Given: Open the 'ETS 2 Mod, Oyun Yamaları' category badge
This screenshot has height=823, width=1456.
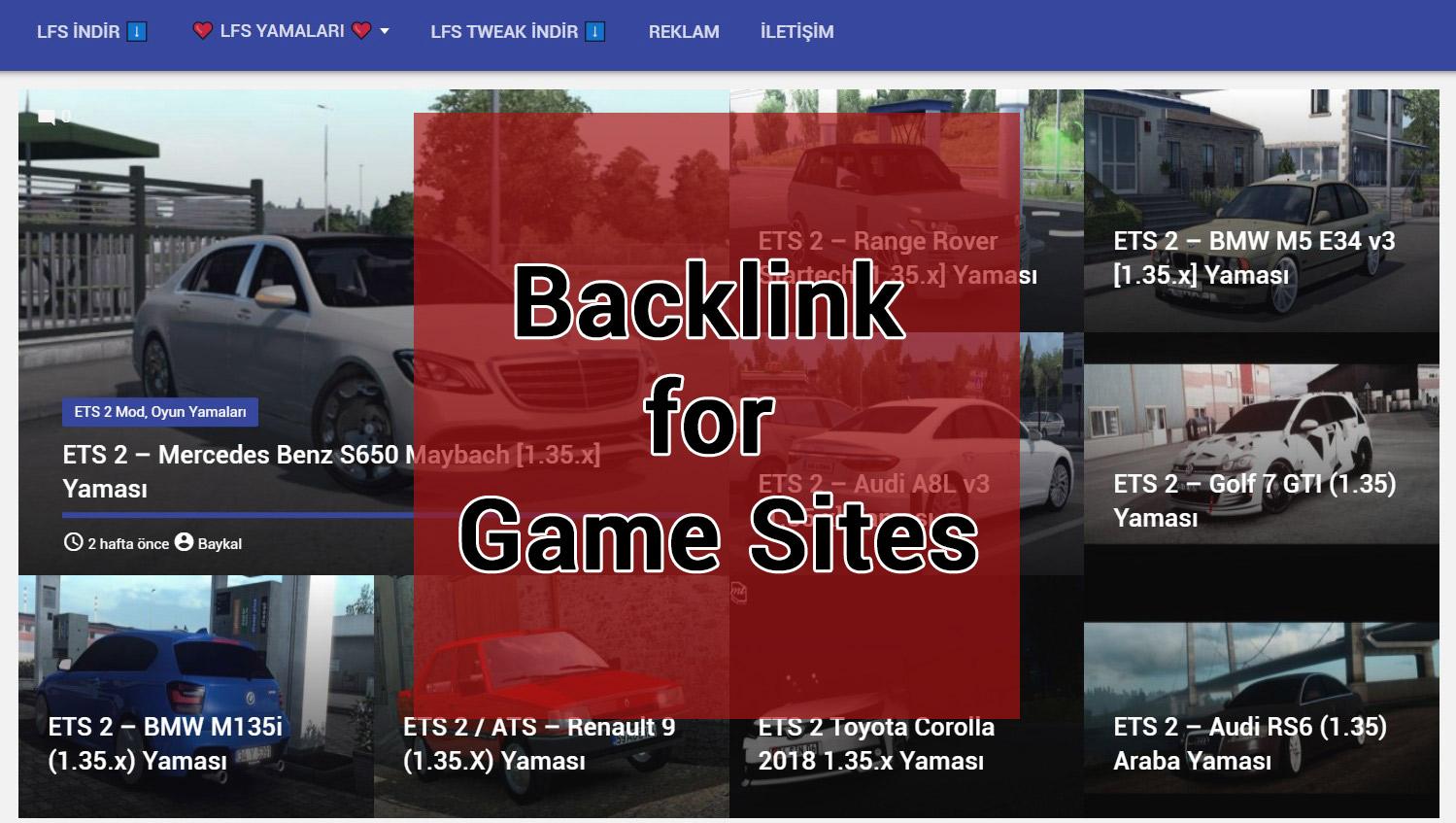Looking at the screenshot, I should pyautogui.click(x=159, y=412).
